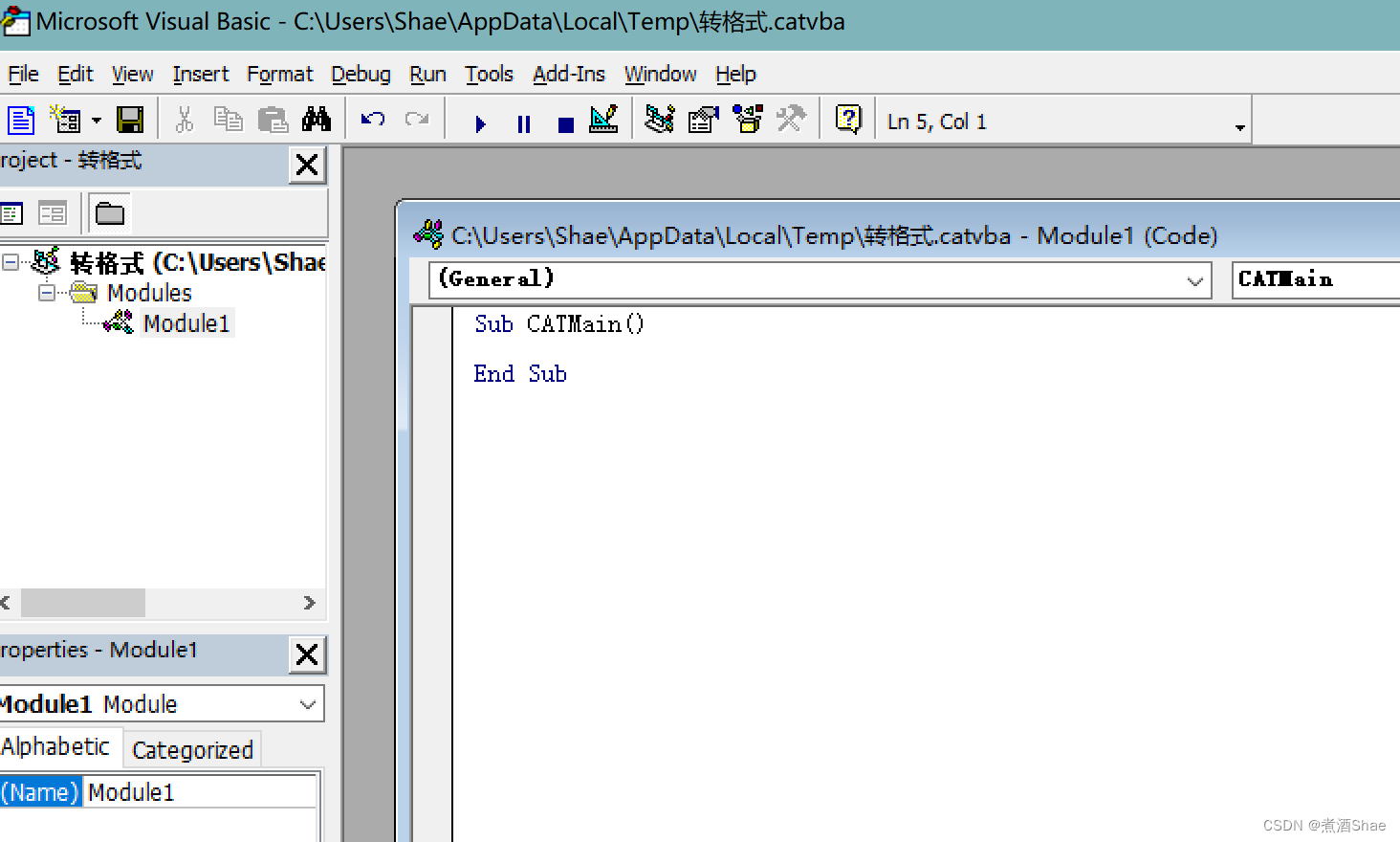Click the Module1 name value field

coord(201,792)
